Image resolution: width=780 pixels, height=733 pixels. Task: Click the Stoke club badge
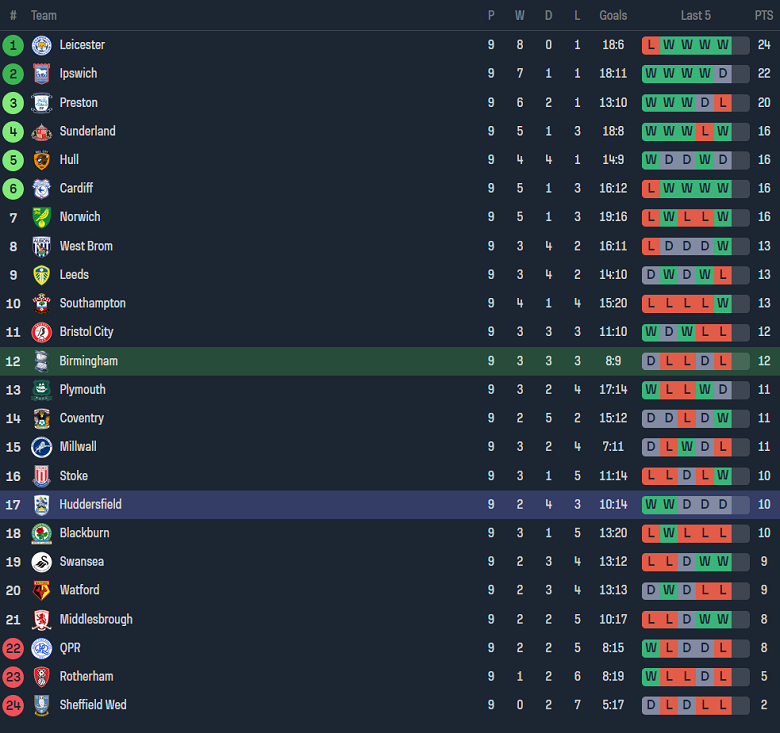point(41,476)
